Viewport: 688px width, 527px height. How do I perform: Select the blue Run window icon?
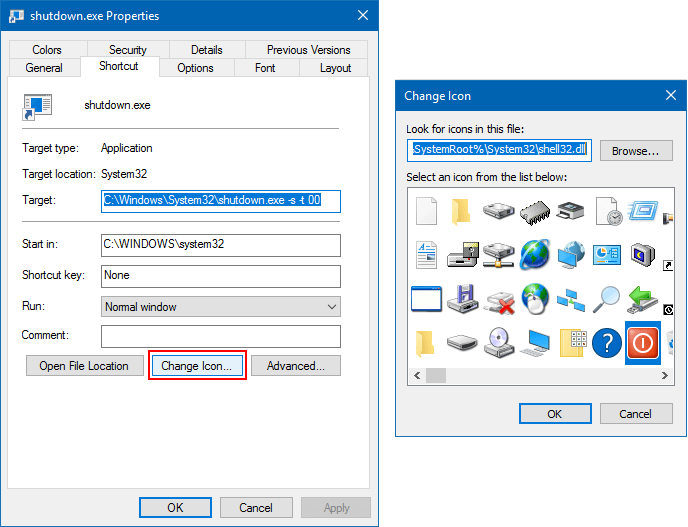click(x=643, y=211)
